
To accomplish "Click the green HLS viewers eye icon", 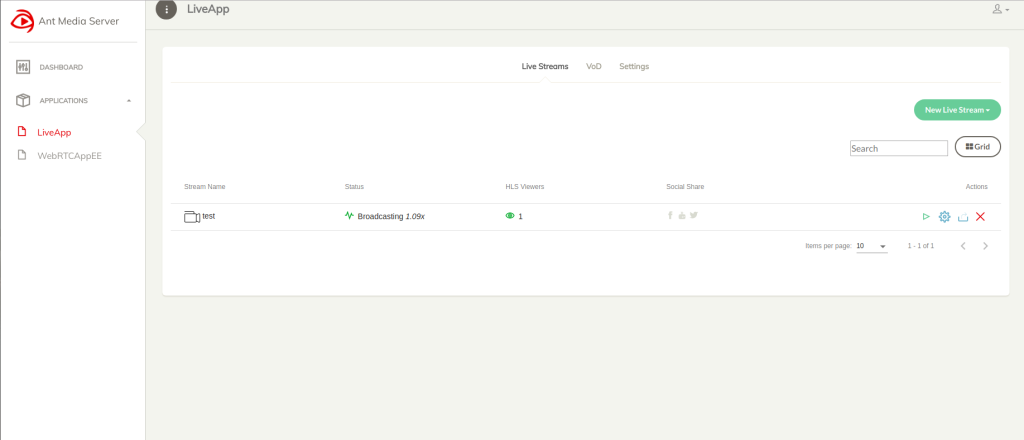I will click(510, 216).
